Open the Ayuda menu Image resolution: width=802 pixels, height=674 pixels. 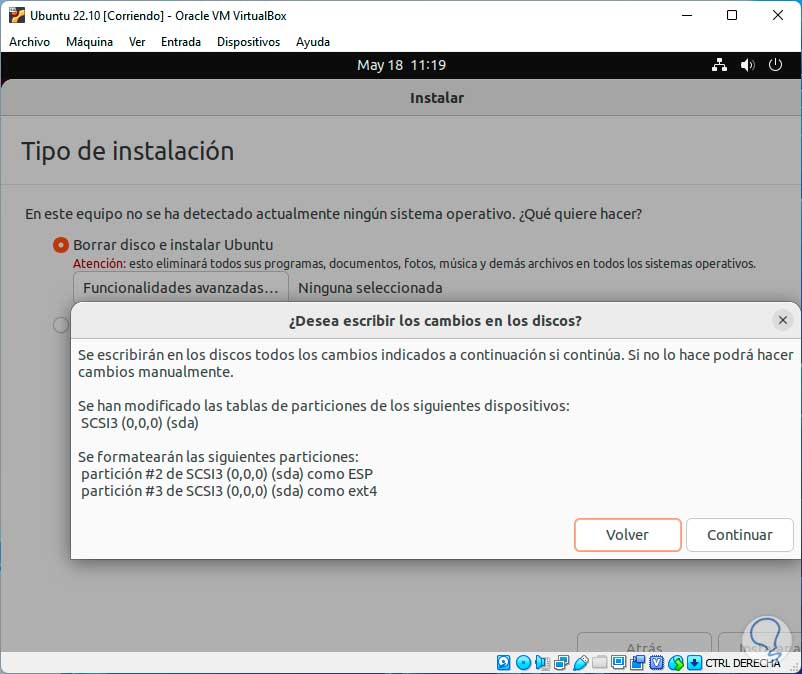(x=313, y=42)
